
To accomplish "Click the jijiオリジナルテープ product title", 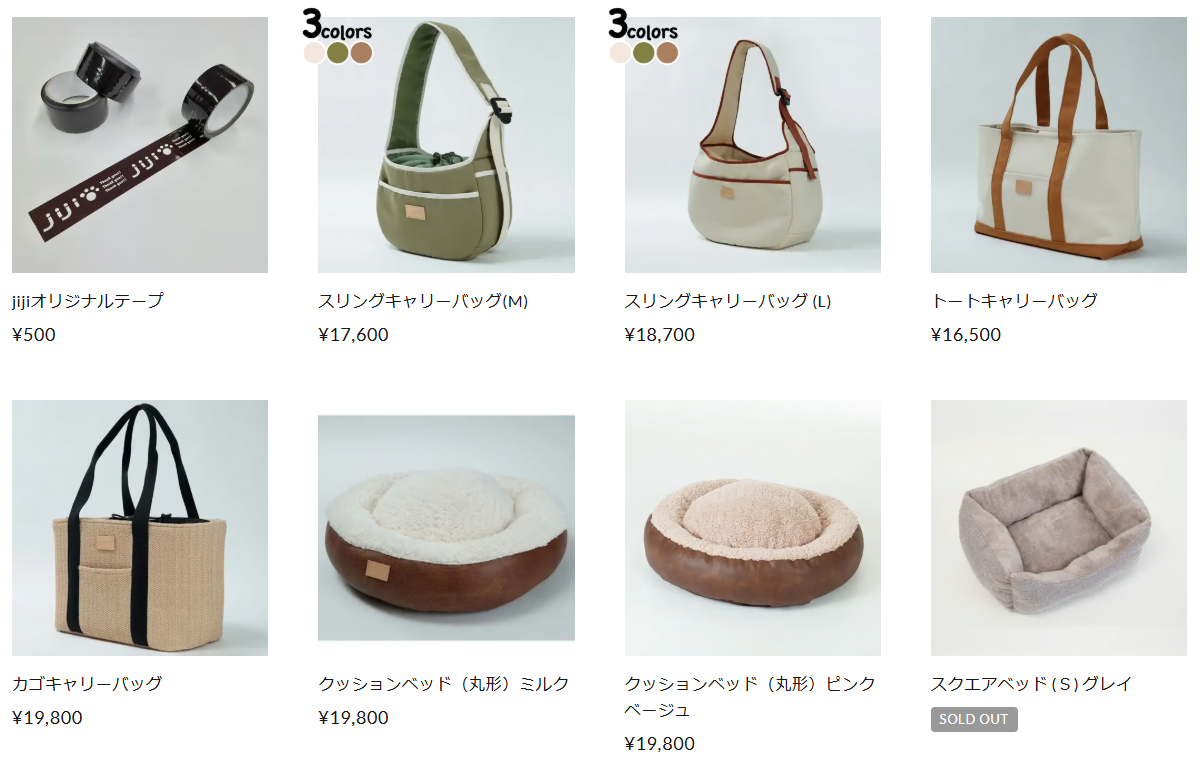I will point(88,300).
